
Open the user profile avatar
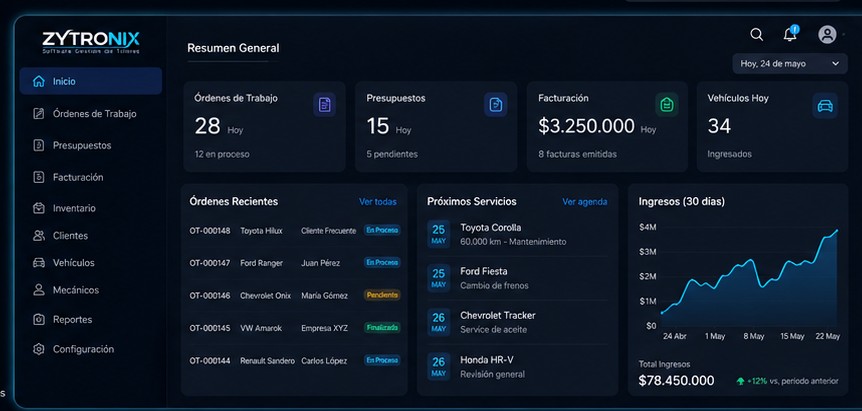click(827, 35)
